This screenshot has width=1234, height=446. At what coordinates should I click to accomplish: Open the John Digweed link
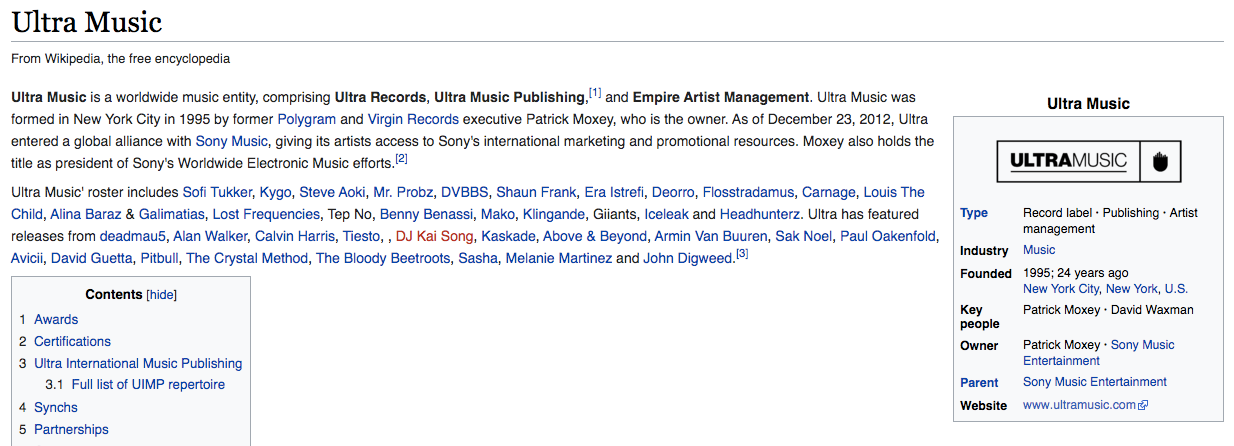tap(688, 258)
